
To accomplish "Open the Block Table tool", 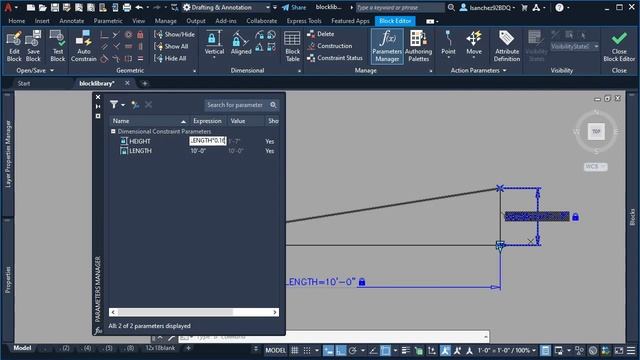I will click(x=292, y=46).
